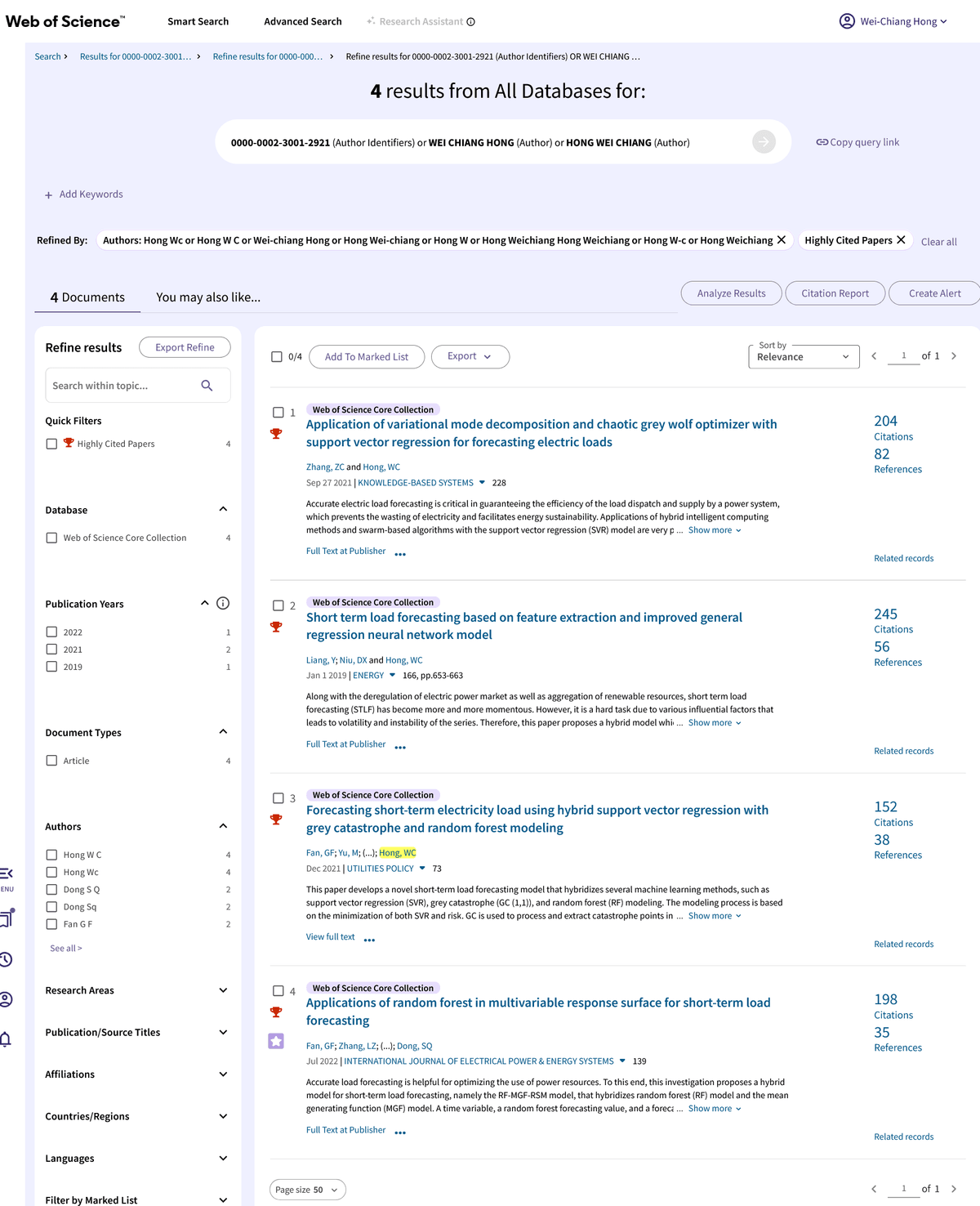Click the Export Refine button
Screen dimensions: 980x1206
pyautogui.click(x=185, y=347)
